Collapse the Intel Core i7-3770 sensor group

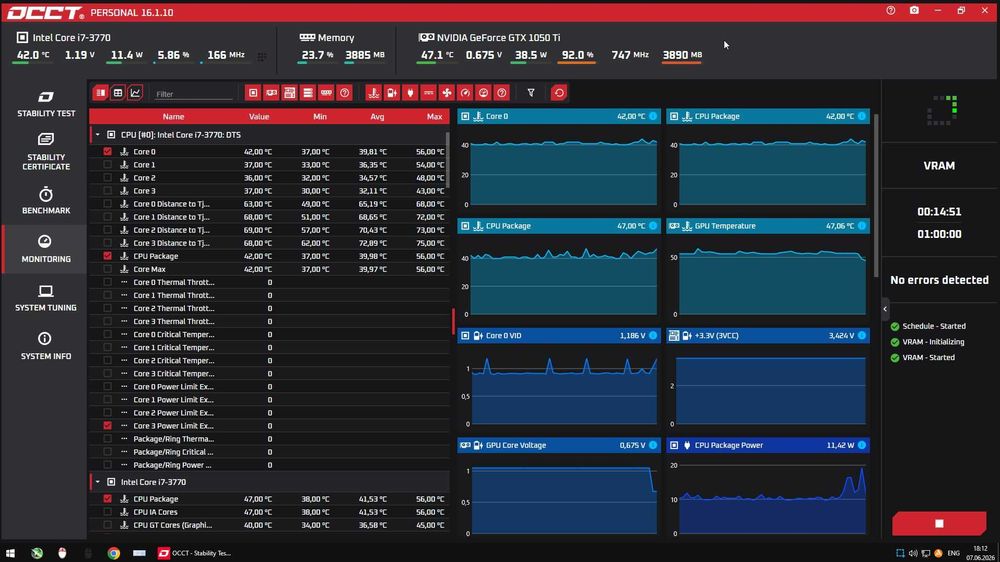pyautogui.click(x=98, y=482)
